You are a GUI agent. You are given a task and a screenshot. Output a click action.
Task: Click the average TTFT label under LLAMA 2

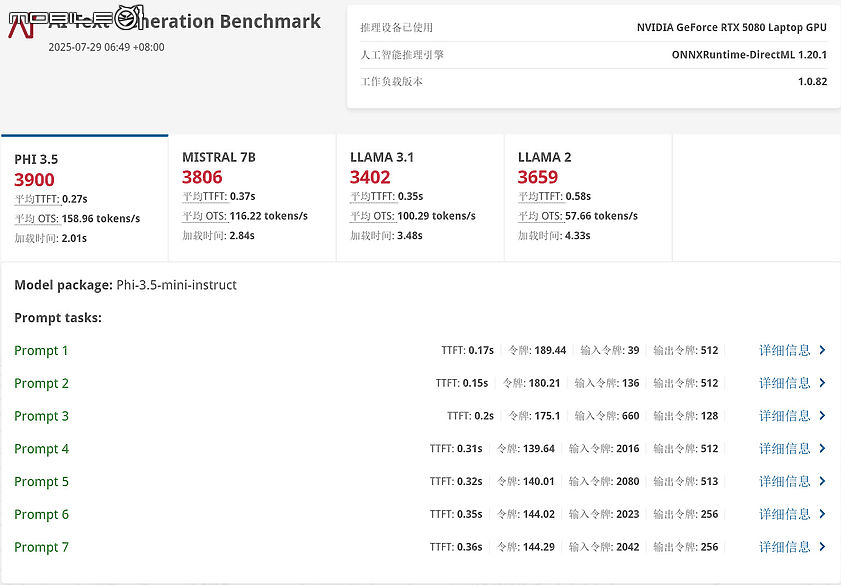coord(541,196)
